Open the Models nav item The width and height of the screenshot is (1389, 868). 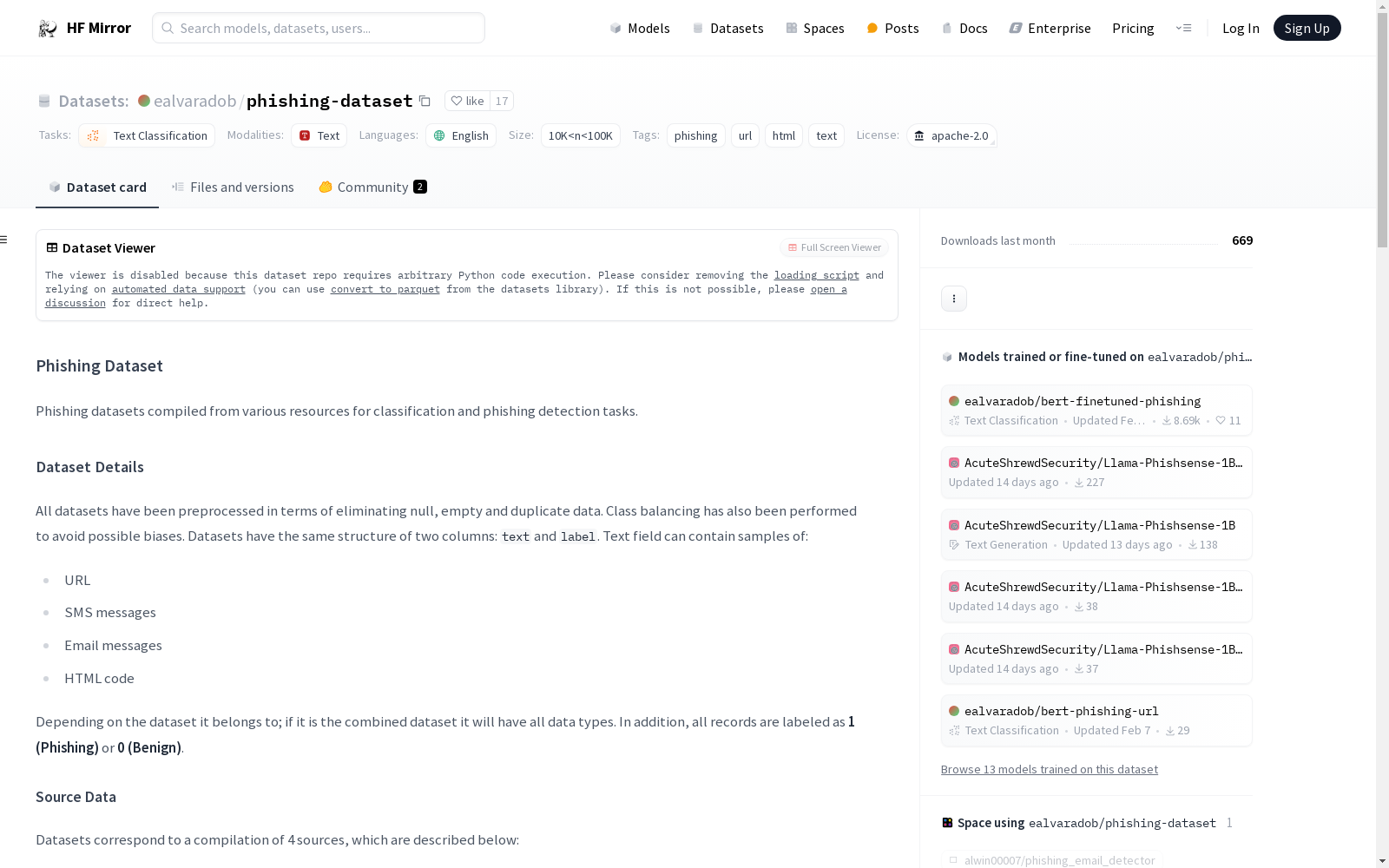click(x=640, y=29)
